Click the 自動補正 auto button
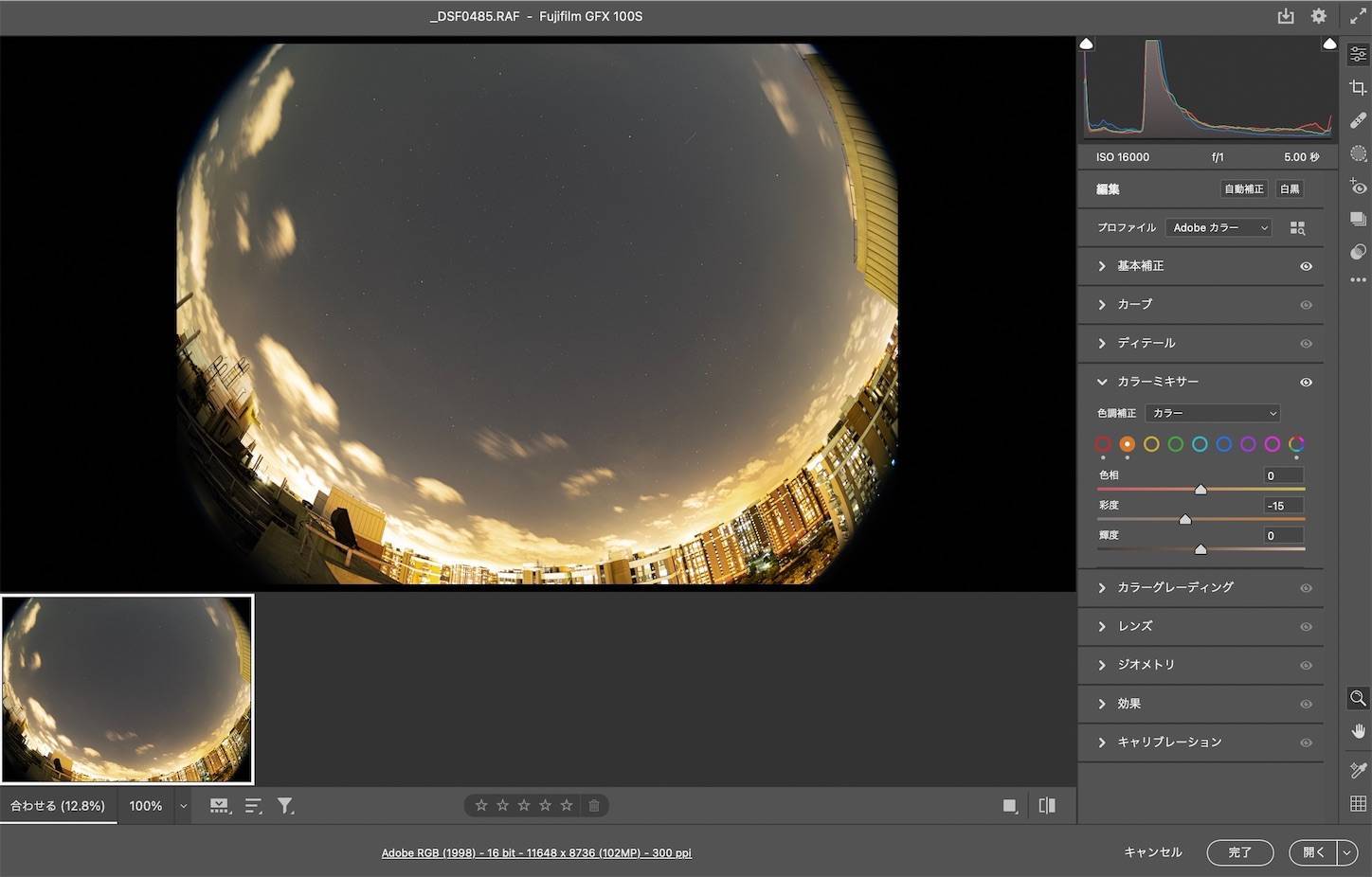This screenshot has height=877, width=1372. point(1243,189)
